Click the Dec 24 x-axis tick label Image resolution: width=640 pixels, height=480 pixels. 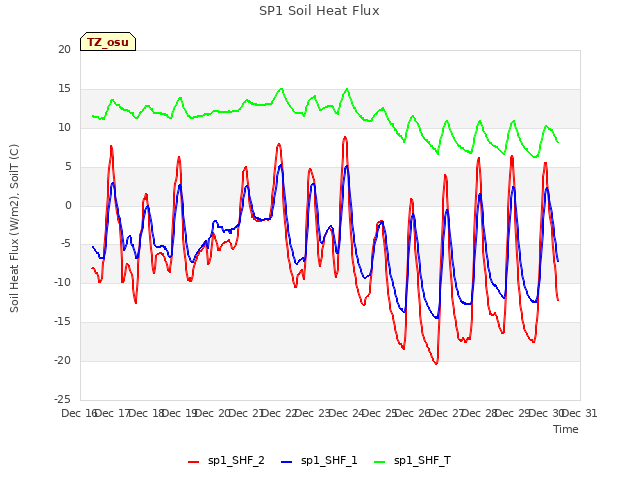(x=346, y=413)
